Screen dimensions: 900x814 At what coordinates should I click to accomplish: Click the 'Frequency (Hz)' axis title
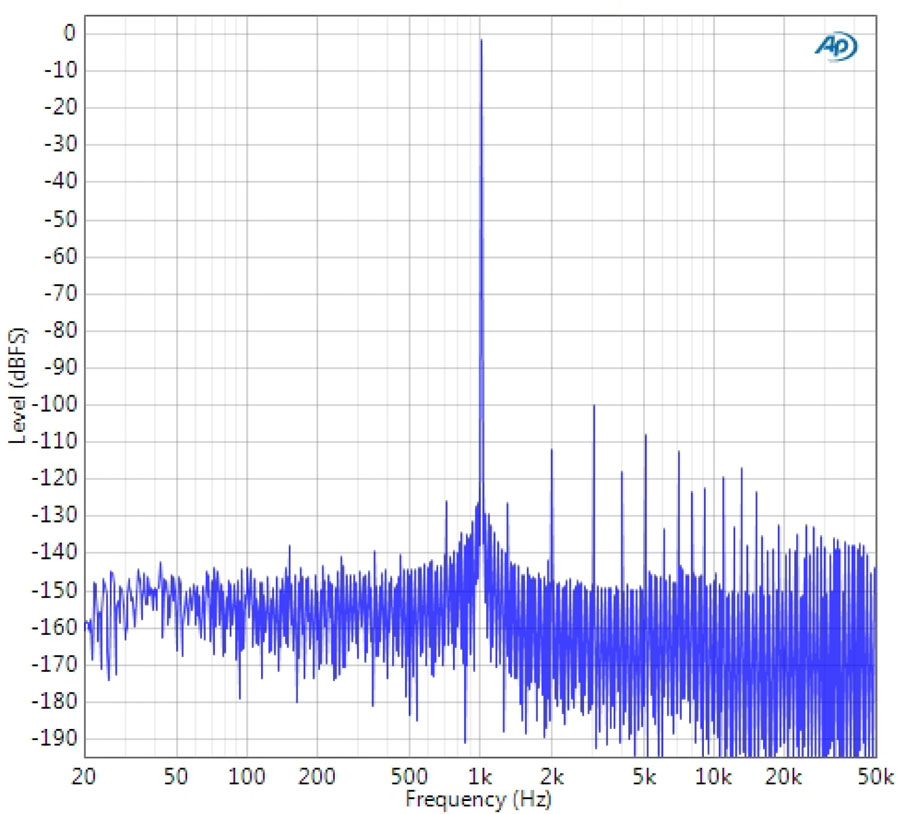click(478, 799)
